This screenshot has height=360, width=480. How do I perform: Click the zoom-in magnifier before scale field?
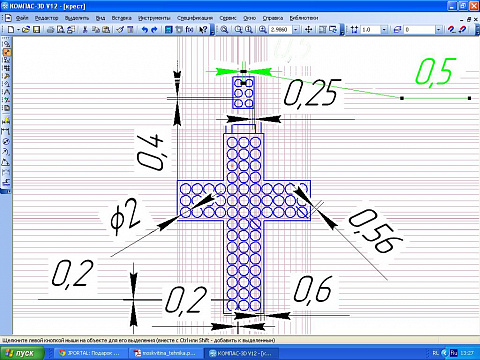coord(263,30)
